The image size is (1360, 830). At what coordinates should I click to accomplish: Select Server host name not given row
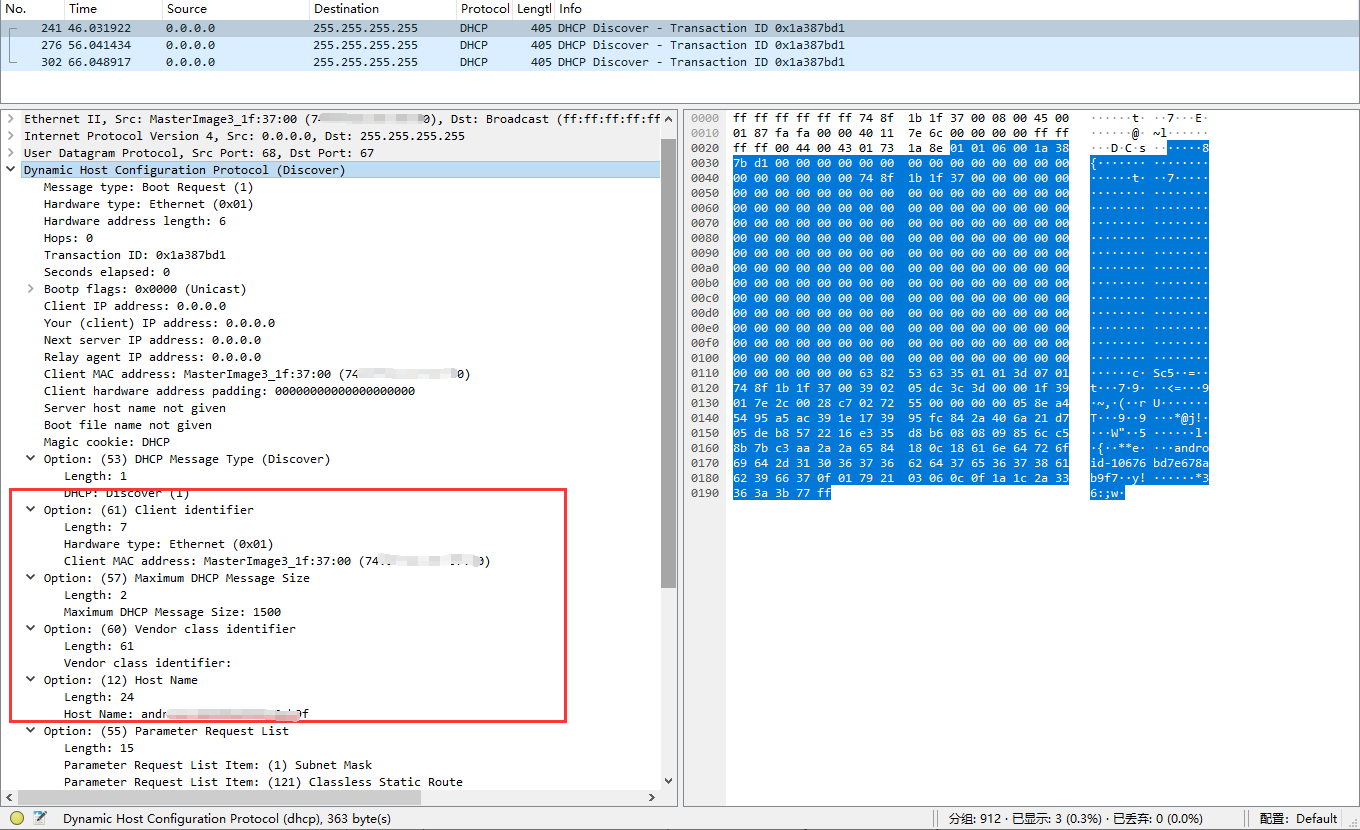[x=134, y=408]
